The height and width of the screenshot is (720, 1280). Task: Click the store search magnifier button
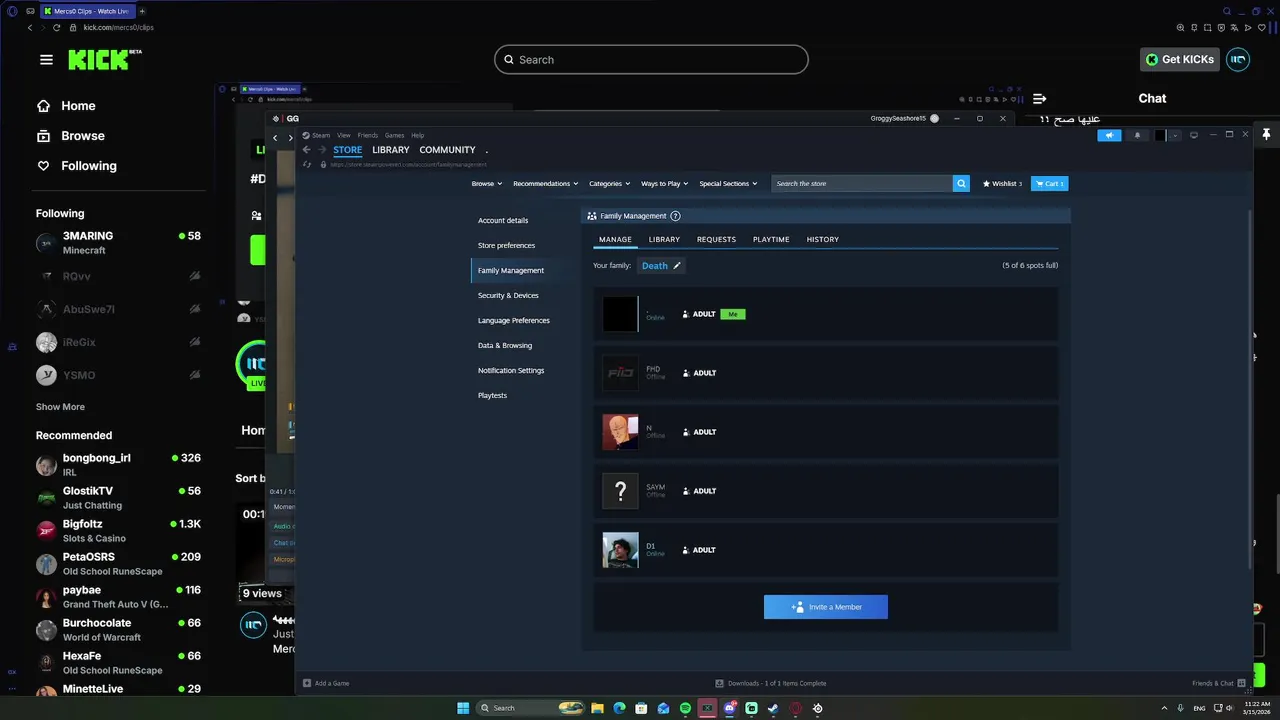(961, 184)
